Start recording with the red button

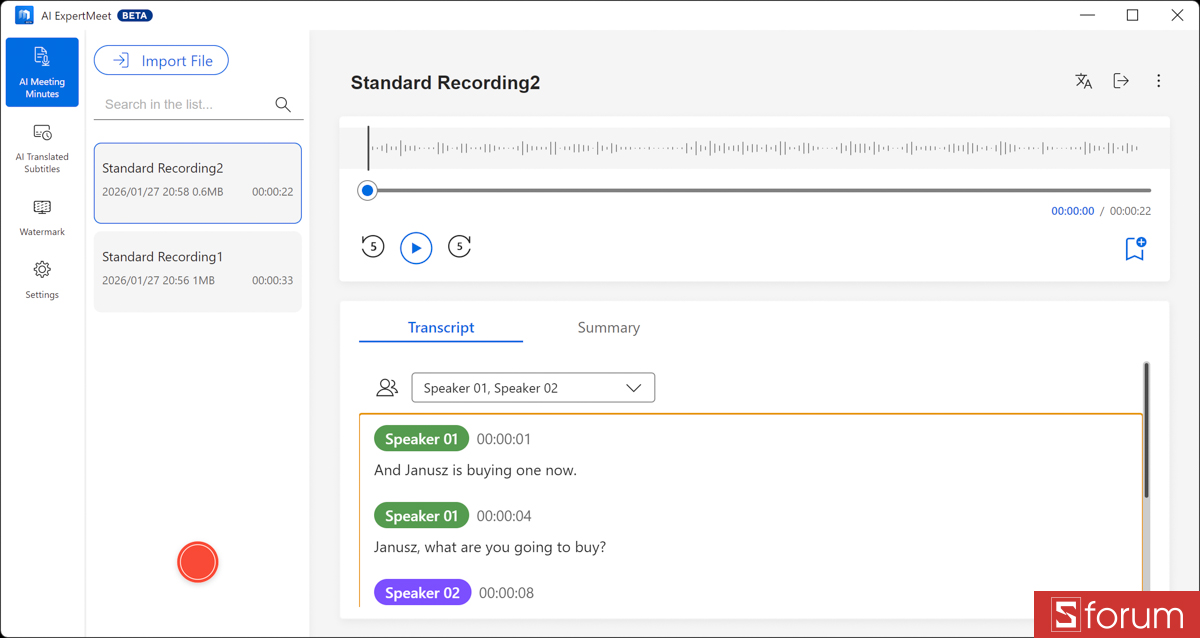198,562
